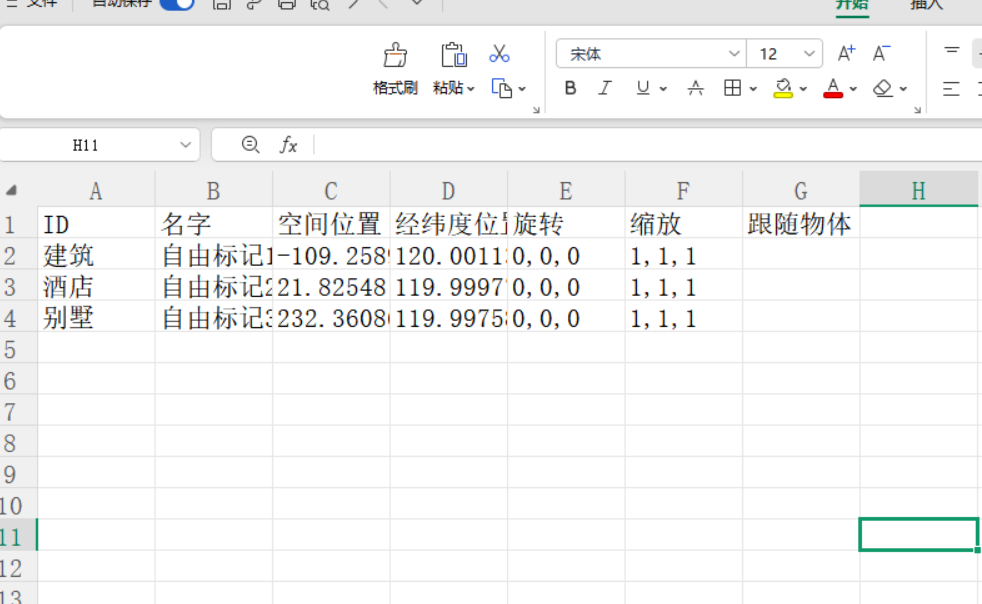Open the 插入 (Insert) tab
Screen dimensions: 982x604
(926, 4)
